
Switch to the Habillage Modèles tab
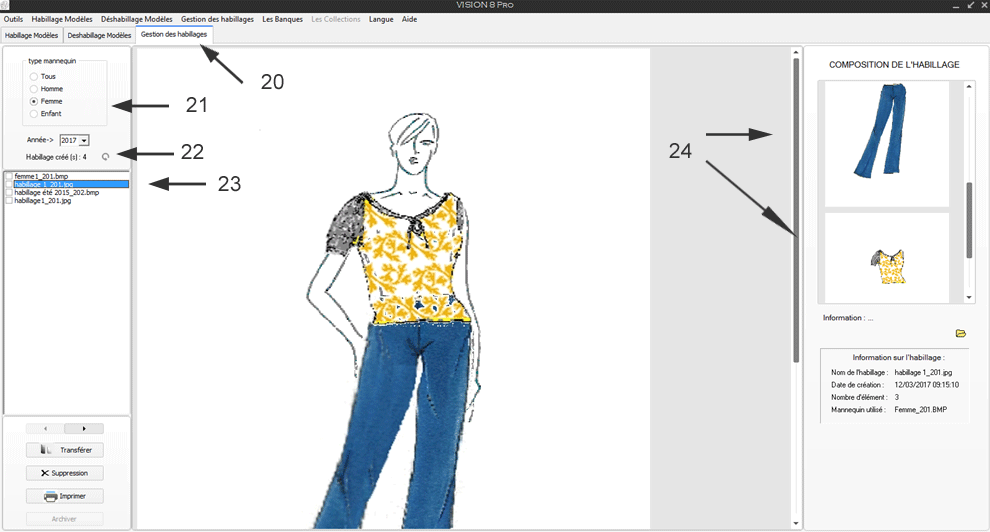coord(31,35)
